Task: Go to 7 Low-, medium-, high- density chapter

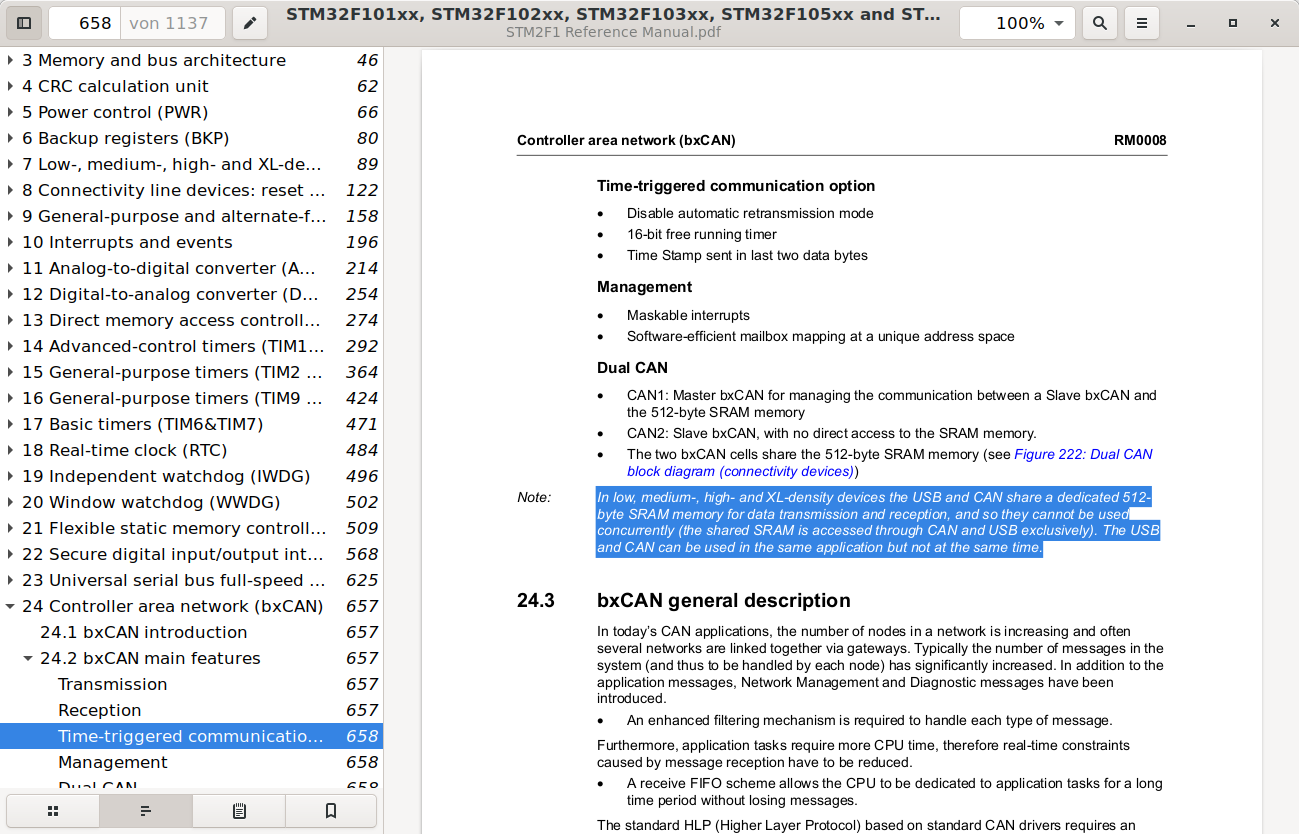Action: click(191, 164)
